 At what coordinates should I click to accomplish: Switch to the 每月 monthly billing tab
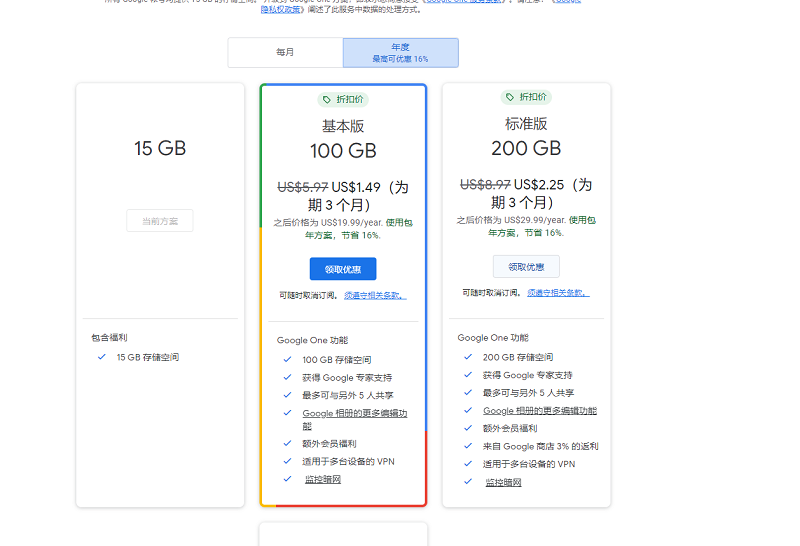coord(285,53)
